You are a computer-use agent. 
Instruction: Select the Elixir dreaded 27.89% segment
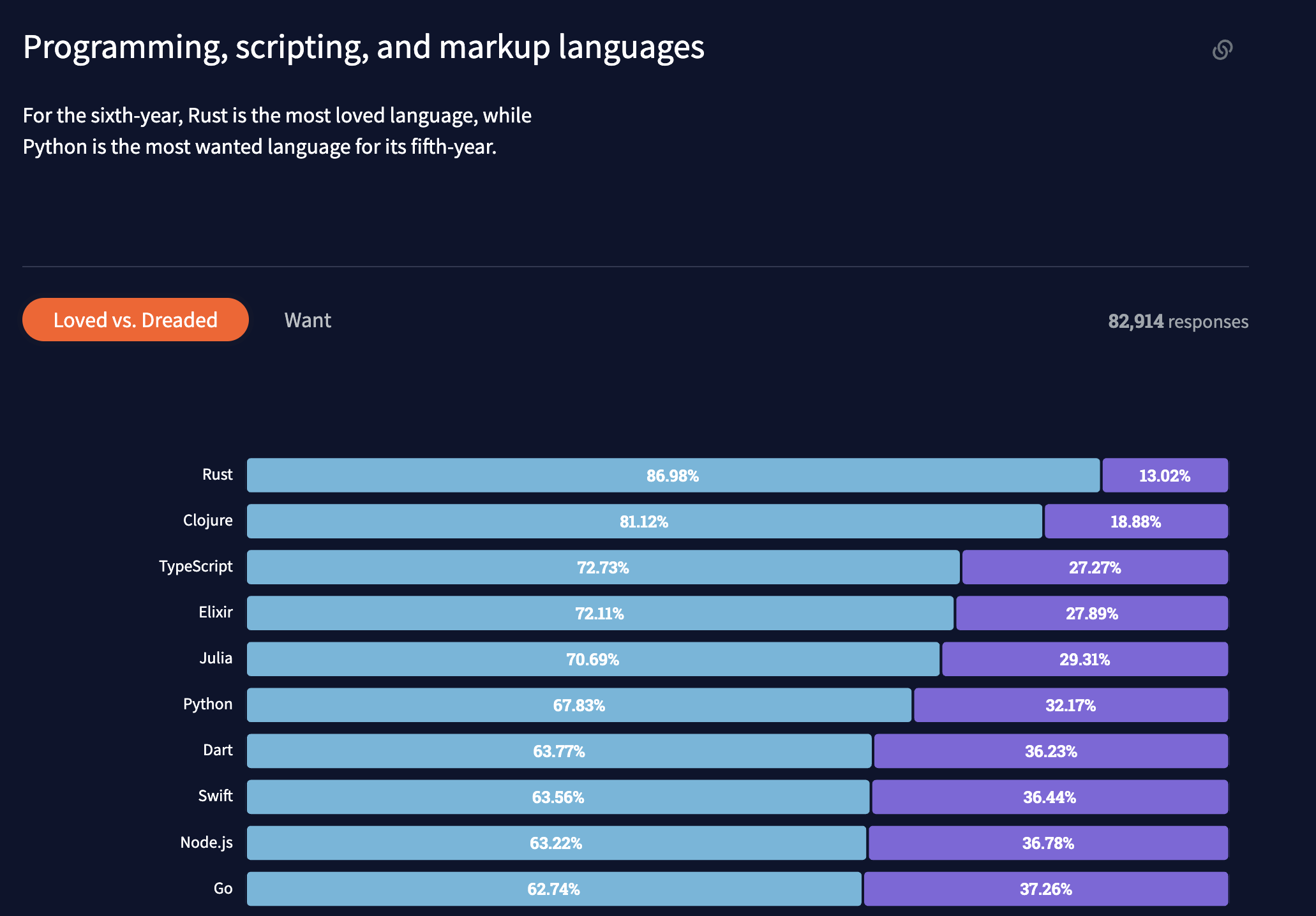[1093, 613]
